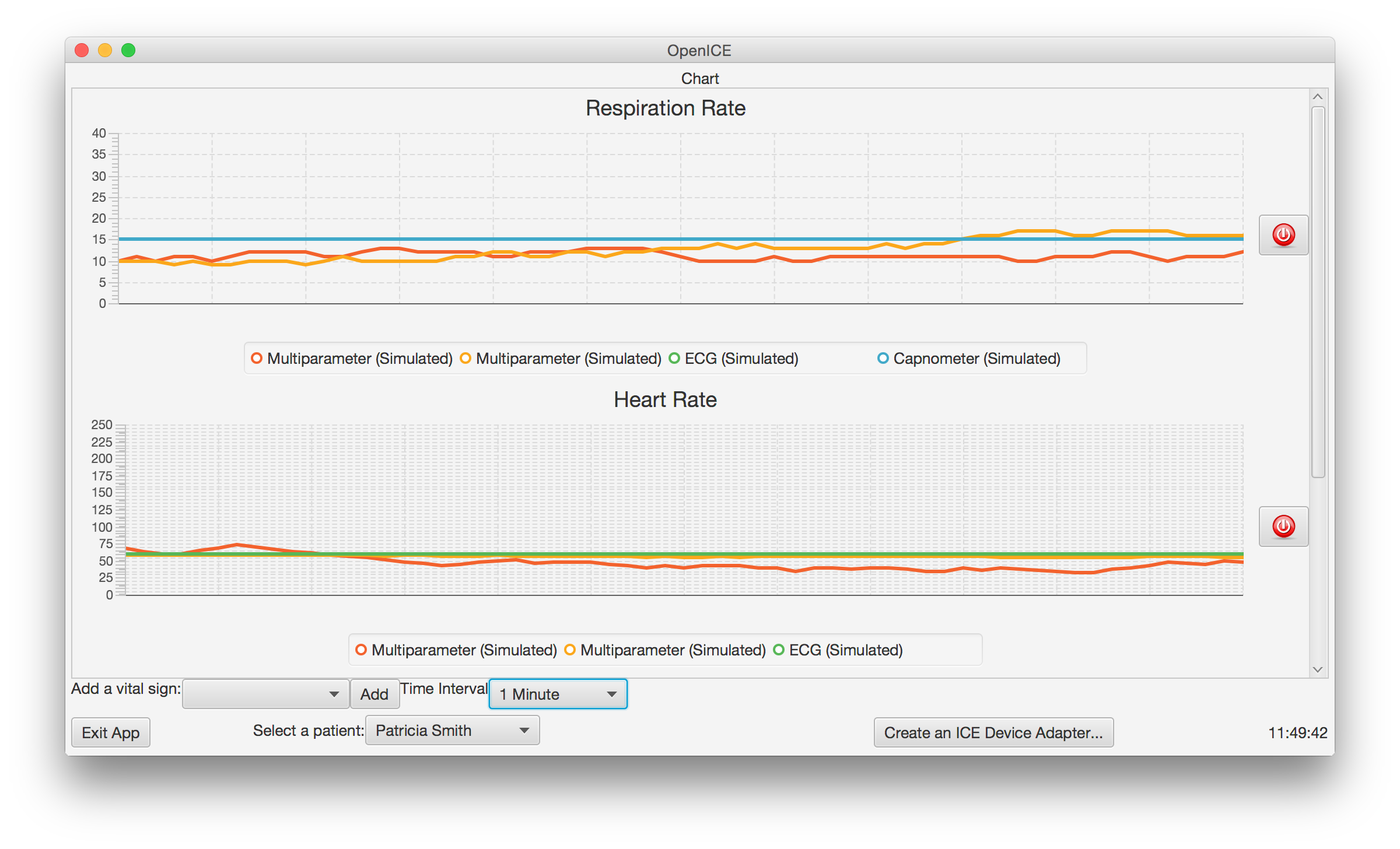Click the vertical scrollbar thumb in chart panel
The width and height of the screenshot is (1400, 849).
tap(1318, 292)
